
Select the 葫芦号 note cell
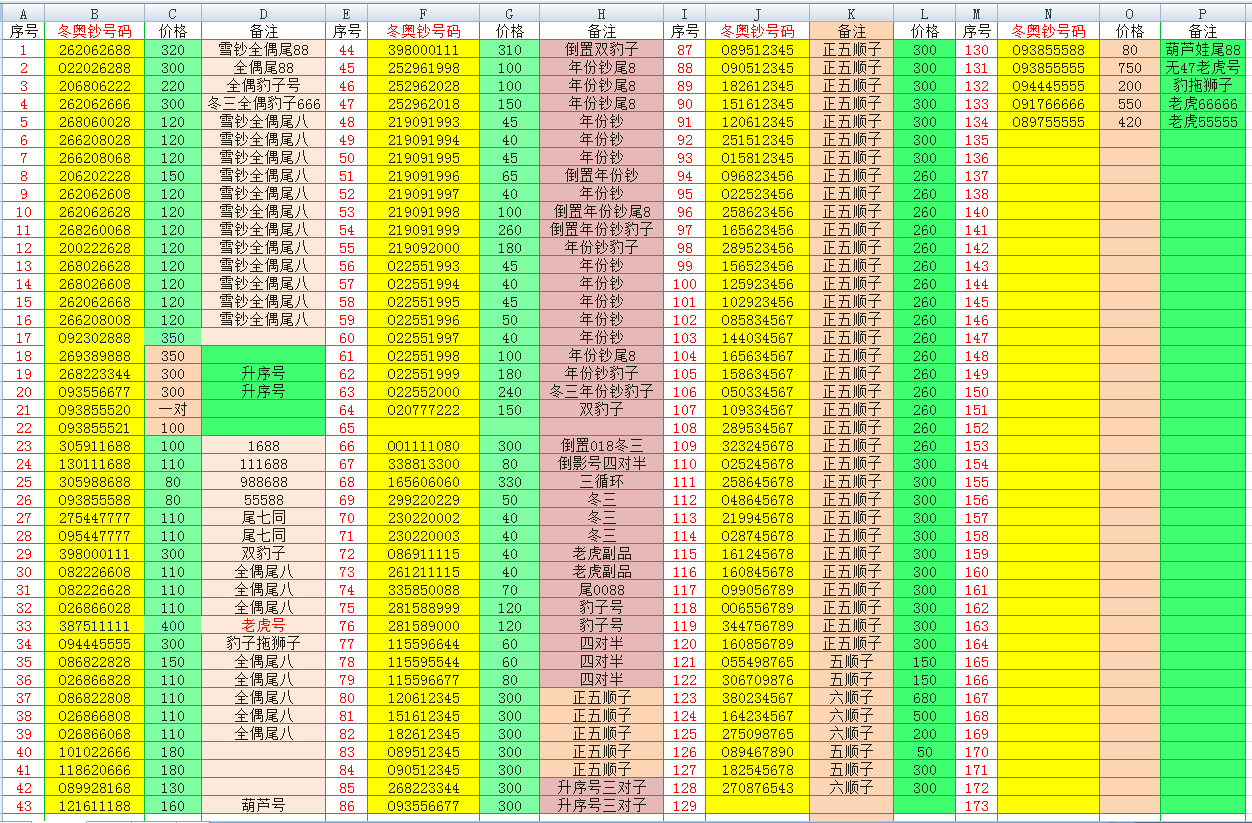click(x=263, y=806)
